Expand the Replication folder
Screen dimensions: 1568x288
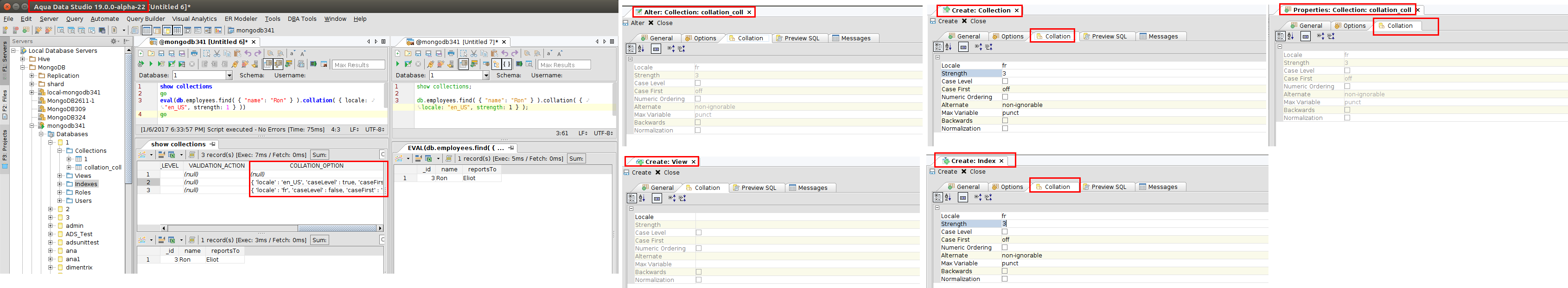tap(32, 76)
